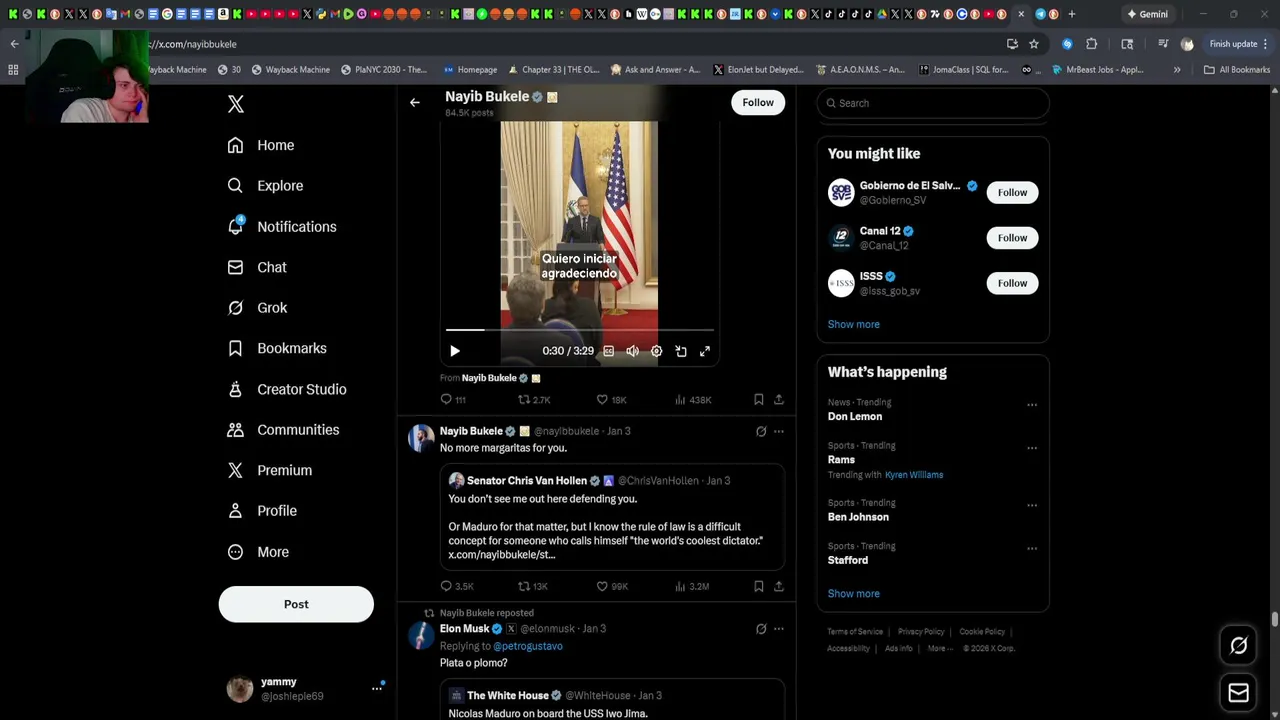Screen dimensions: 1280x720
Task: Repost the video post with 2.7K reposts
Action: coord(534,399)
